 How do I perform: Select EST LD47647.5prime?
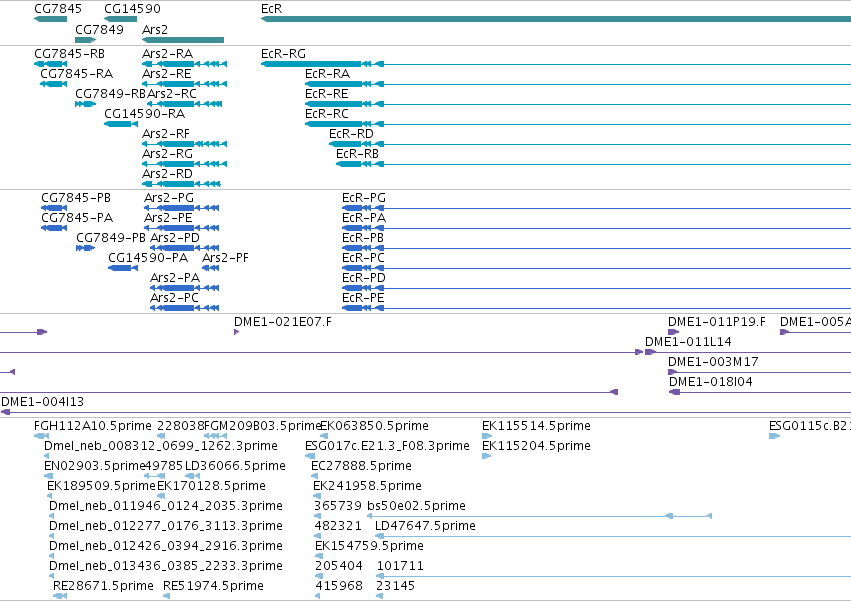point(425,527)
